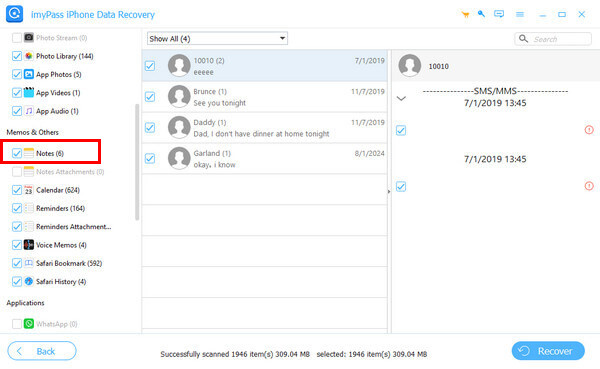The width and height of the screenshot is (600, 369).
Task: Click the Photo Stream camera icon
Action: coord(29,38)
